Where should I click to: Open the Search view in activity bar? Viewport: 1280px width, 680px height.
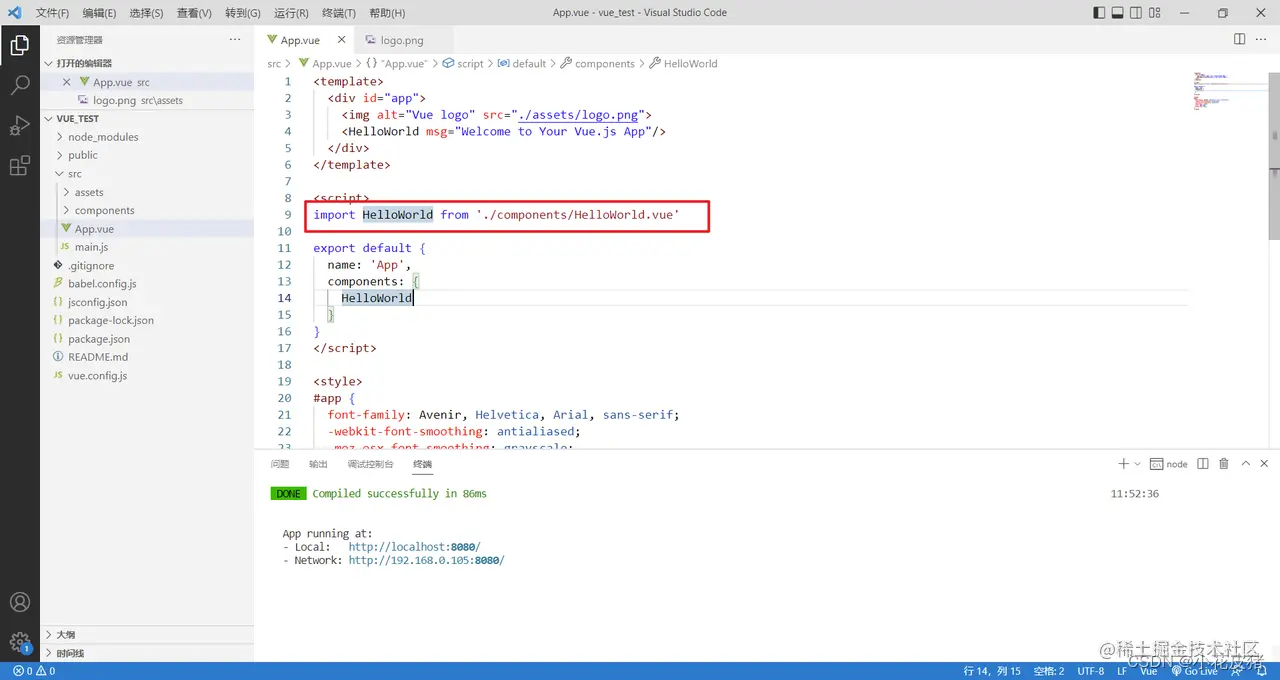click(19, 85)
